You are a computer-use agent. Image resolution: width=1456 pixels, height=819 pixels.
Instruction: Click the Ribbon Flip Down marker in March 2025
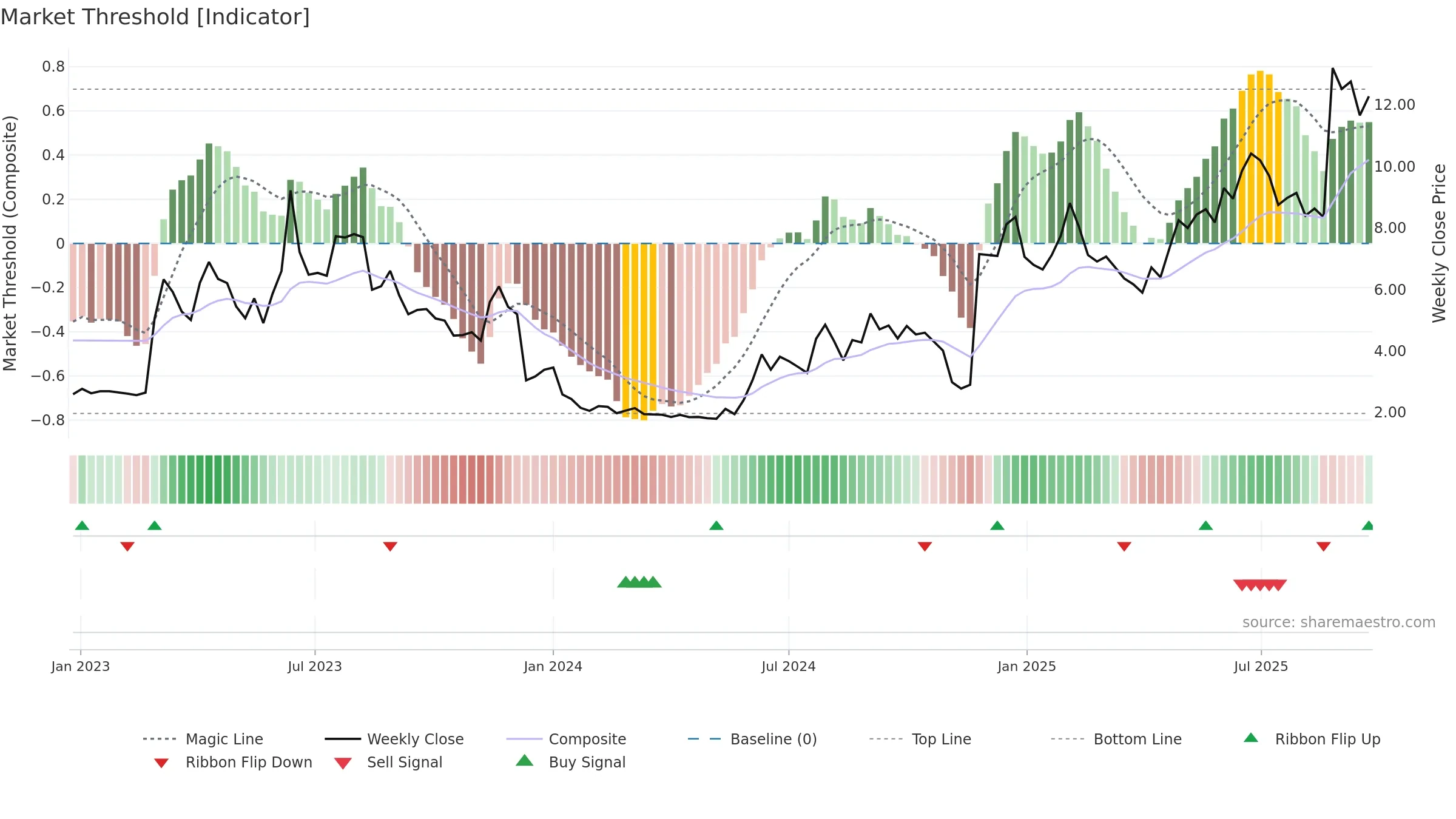pos(1124,547)
